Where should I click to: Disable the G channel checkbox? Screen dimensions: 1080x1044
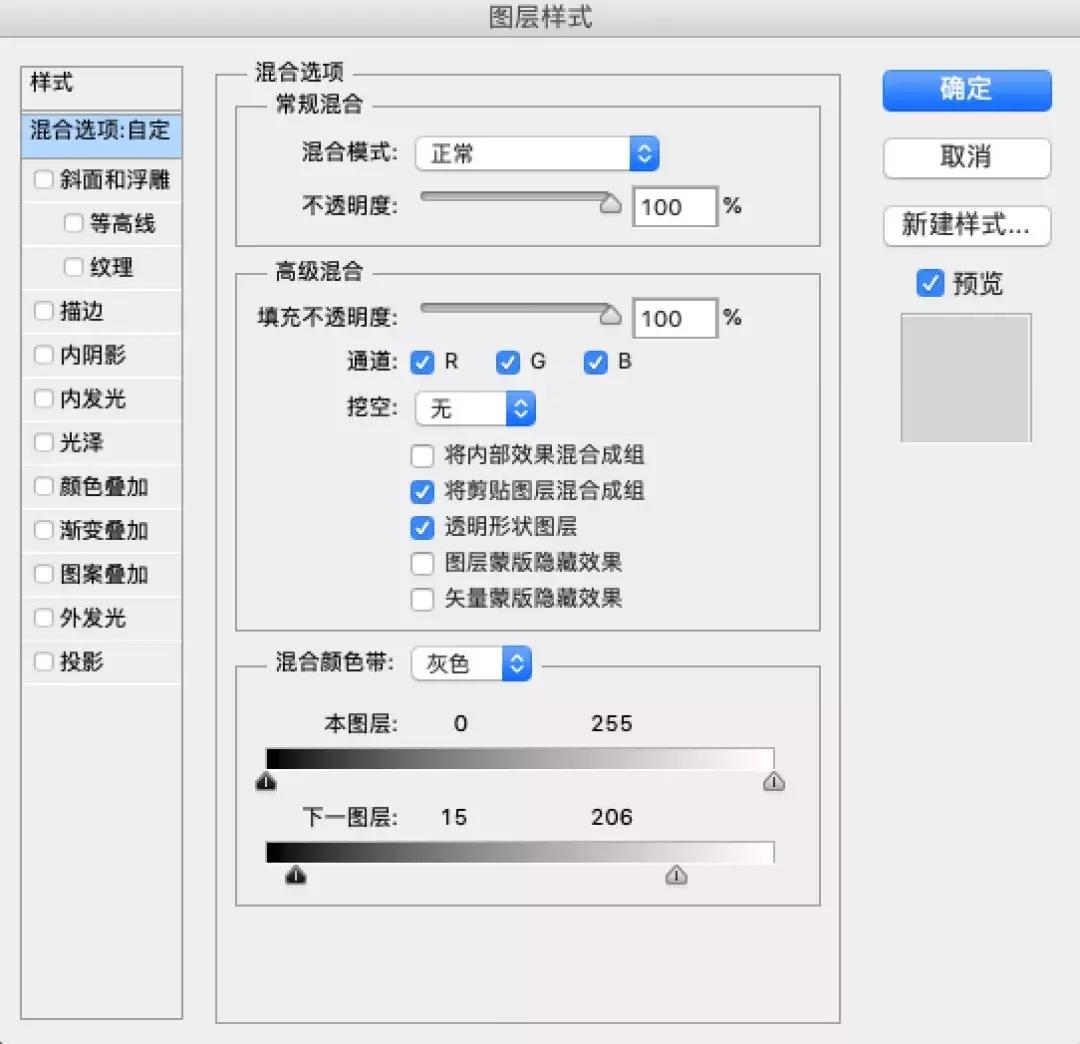tap(508, 363)
